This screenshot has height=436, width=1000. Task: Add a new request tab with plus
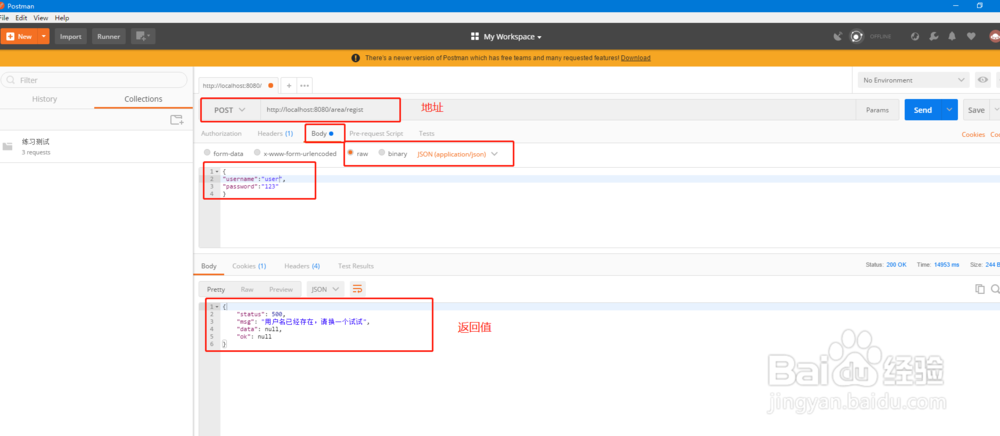[288, 85]
